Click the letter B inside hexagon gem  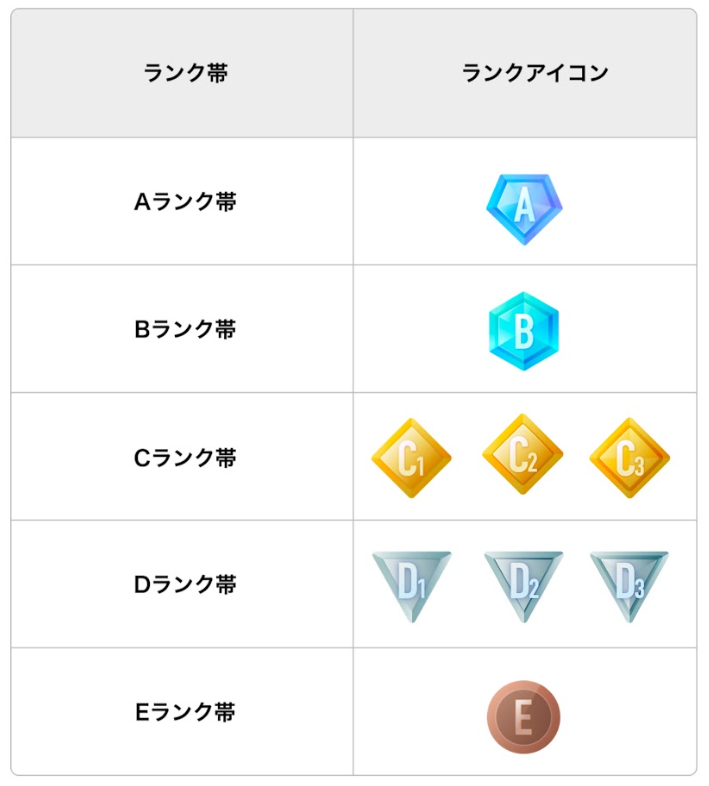pyautogui.click(x=524, y=332)
